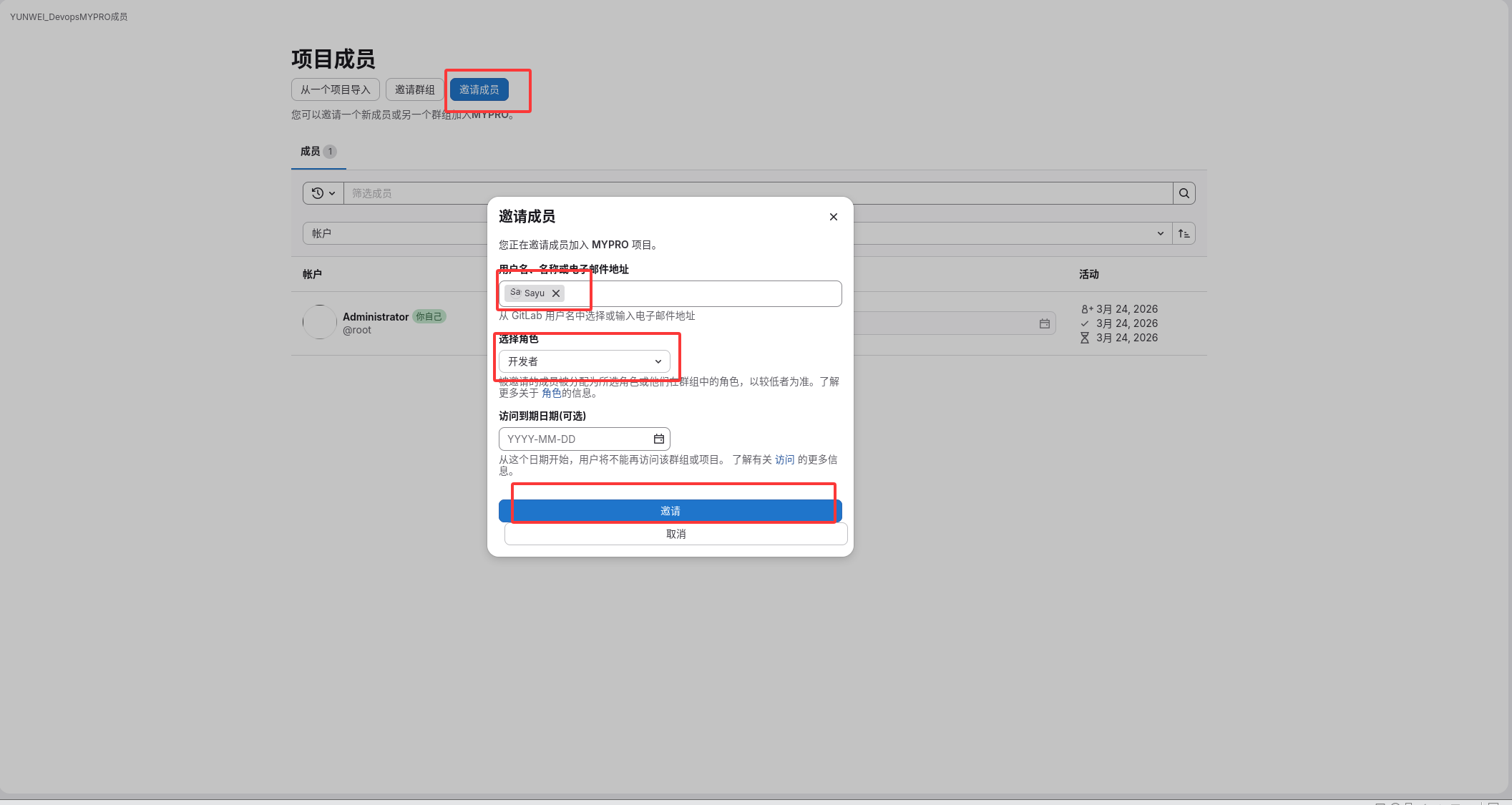Remove the Sayu user token
This screenshot has width=1512, height=805.
coord(556,293)
